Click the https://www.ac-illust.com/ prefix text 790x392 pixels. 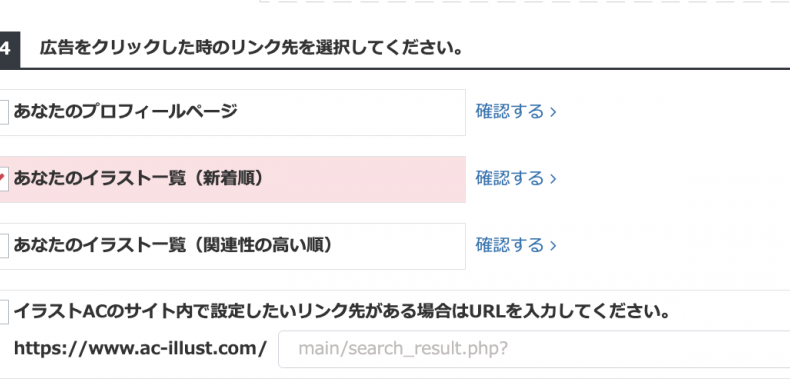click(140, 349)
